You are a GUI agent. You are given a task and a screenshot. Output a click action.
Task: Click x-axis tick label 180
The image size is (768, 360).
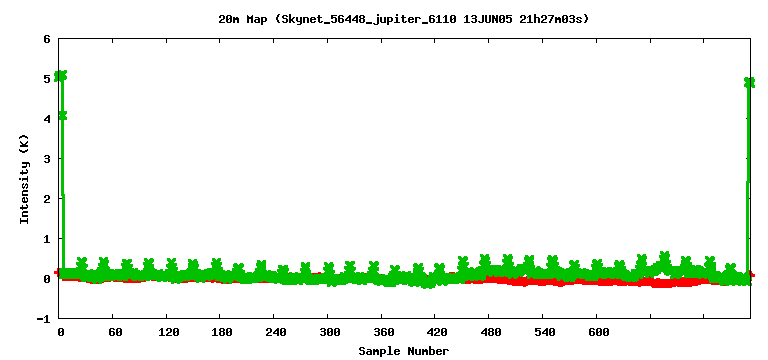222,332
